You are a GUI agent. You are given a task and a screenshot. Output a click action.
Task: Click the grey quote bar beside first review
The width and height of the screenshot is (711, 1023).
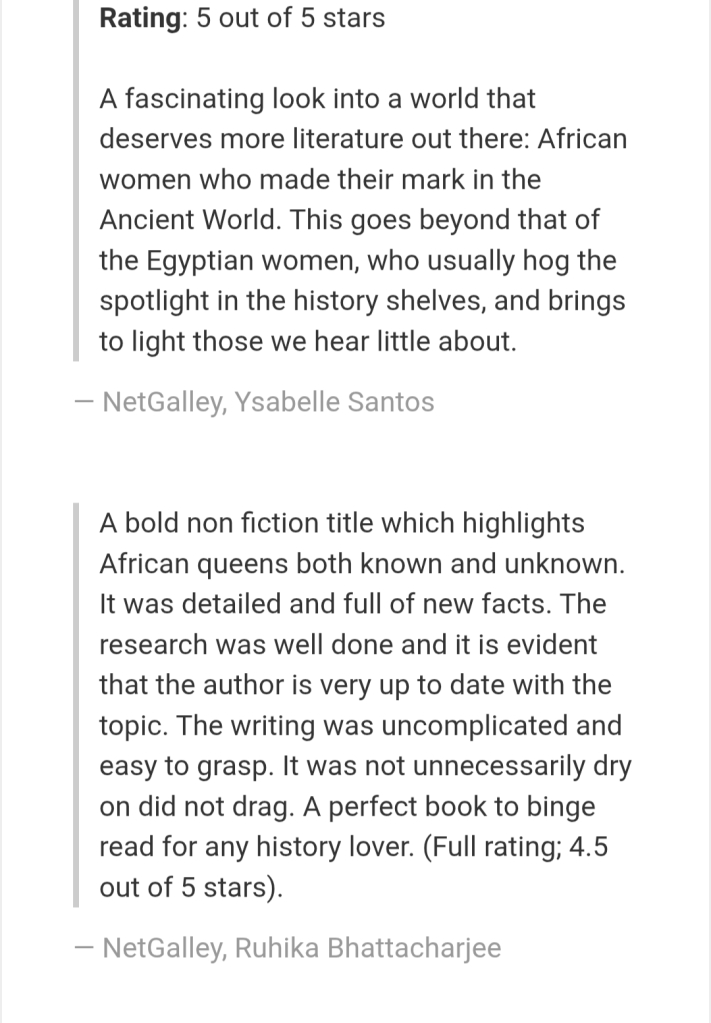pos(77,180)
